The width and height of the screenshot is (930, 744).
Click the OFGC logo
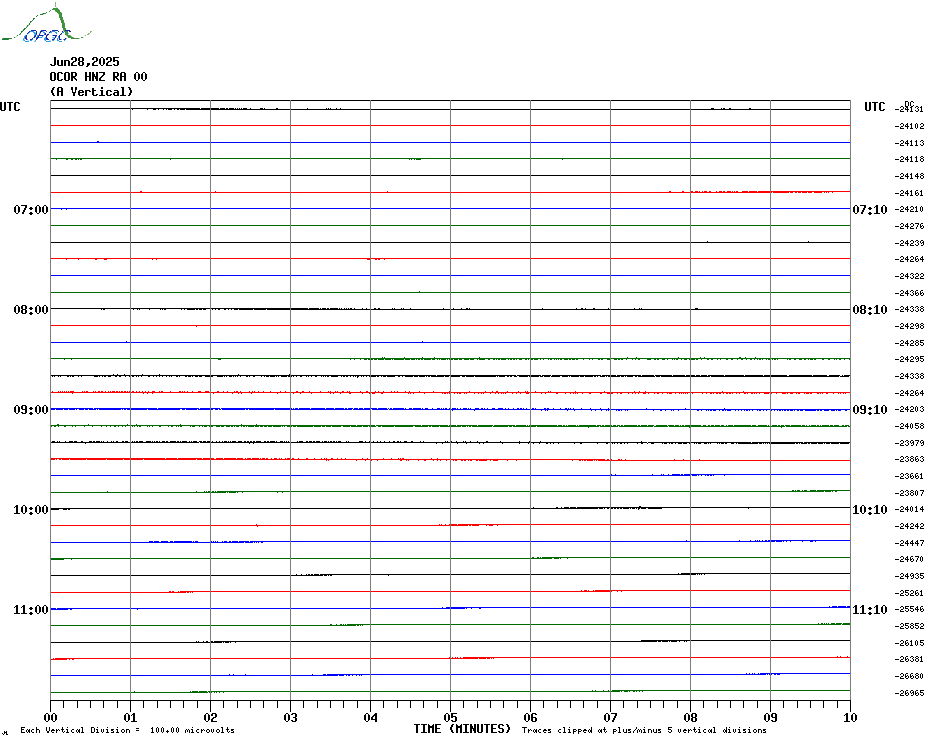pos(47,24)
